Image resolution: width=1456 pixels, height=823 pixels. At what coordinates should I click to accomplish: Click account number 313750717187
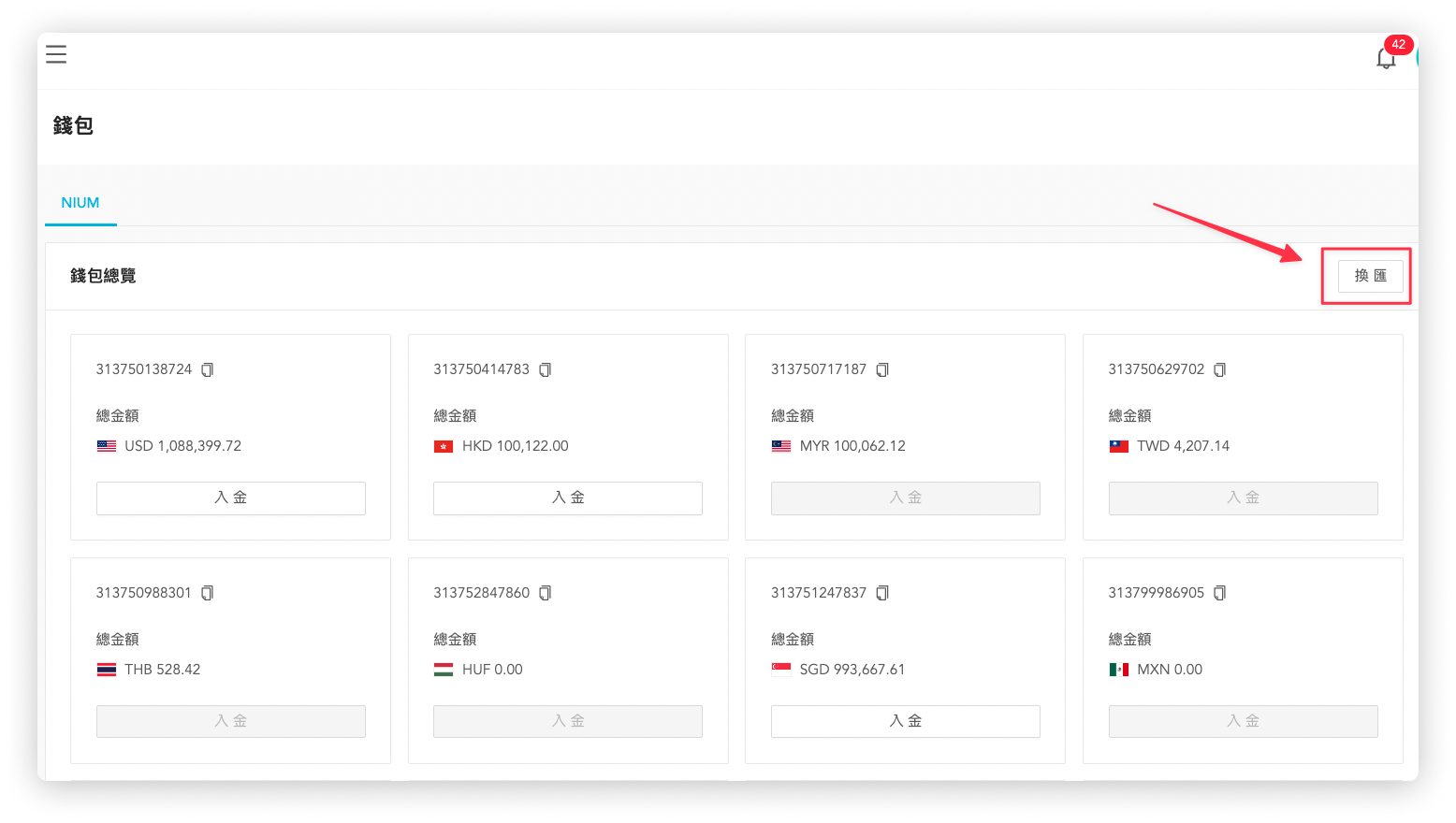(x=819, y=369)
